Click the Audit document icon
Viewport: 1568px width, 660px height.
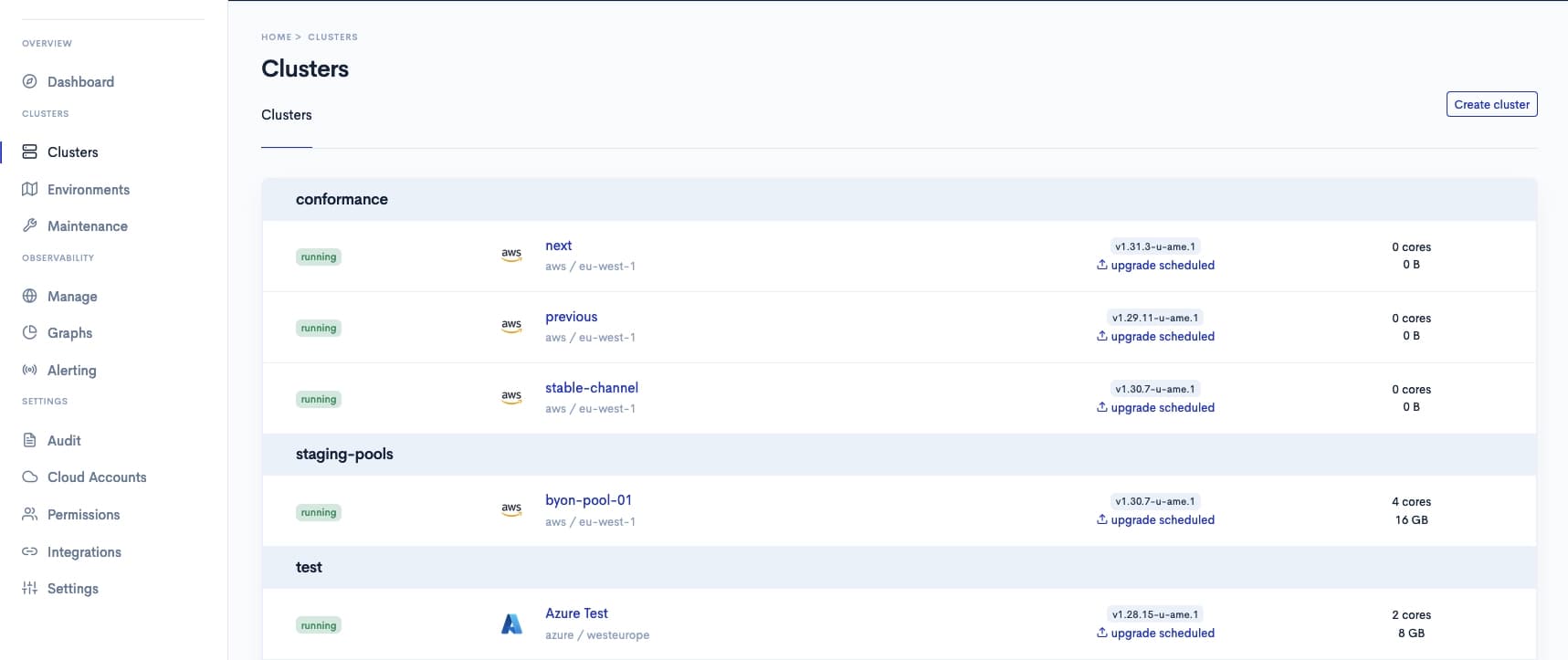30,440
